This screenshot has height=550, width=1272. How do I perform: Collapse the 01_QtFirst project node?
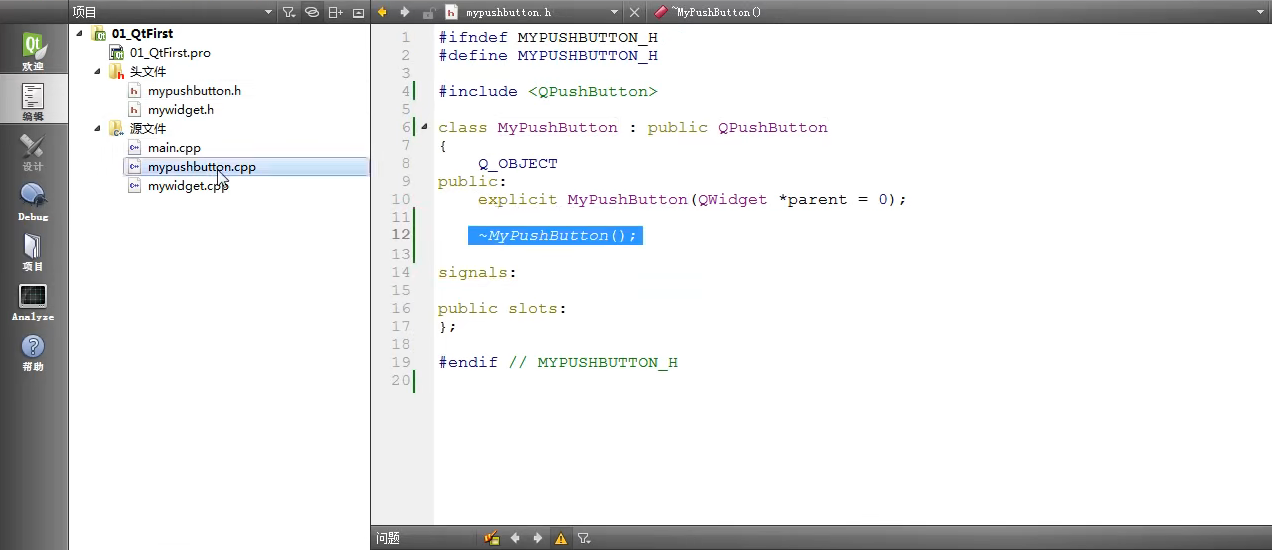[80, 33]
